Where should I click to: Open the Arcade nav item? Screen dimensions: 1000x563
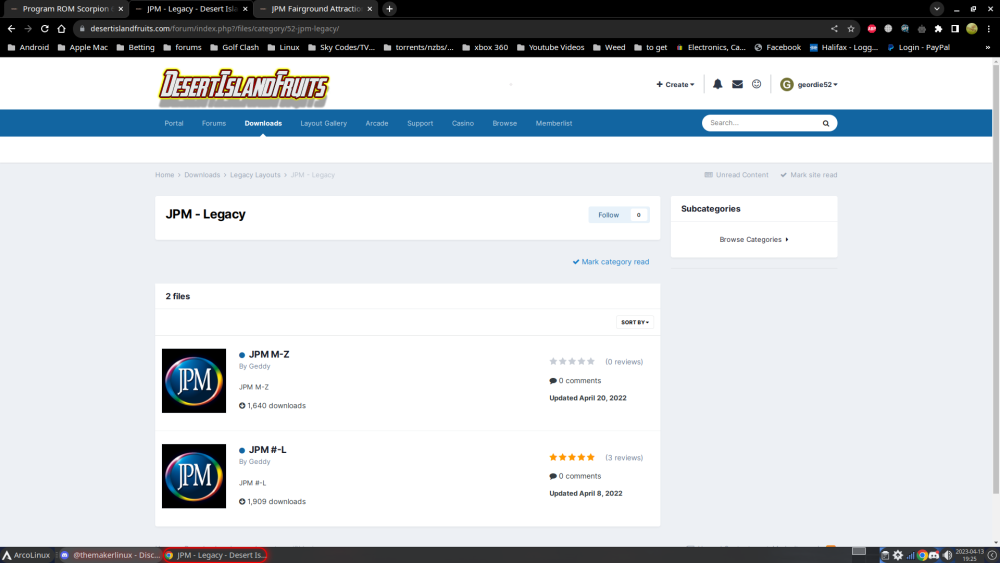pos(377,123)
